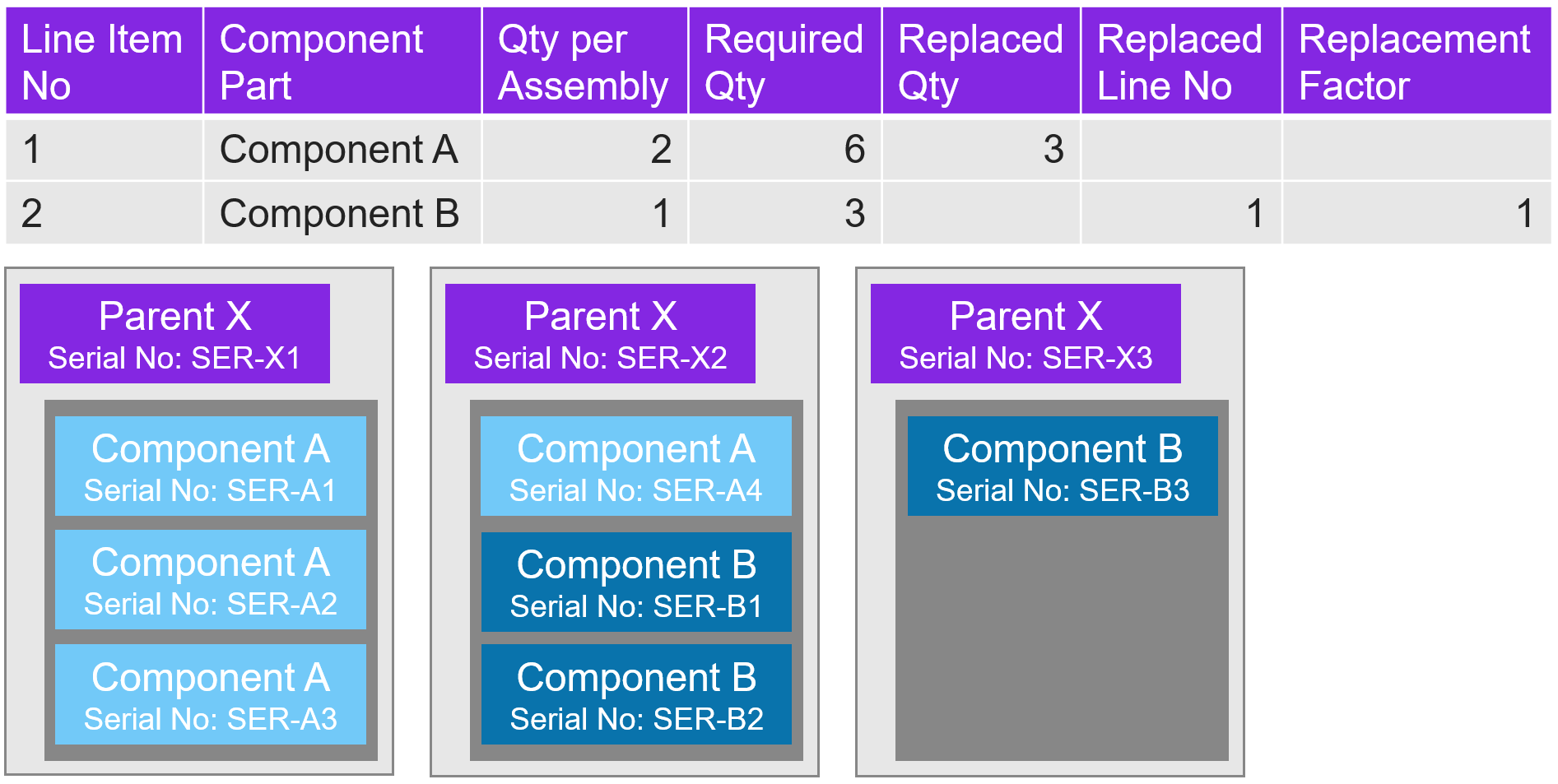Click Component A serial SER-A2 box
1558x784 pixels.
coord(211,580)
